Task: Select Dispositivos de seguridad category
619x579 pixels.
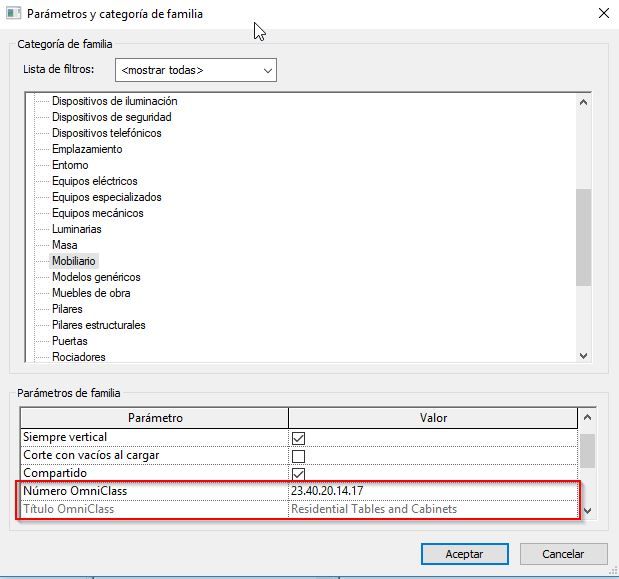Action: (x=112, y=117)
